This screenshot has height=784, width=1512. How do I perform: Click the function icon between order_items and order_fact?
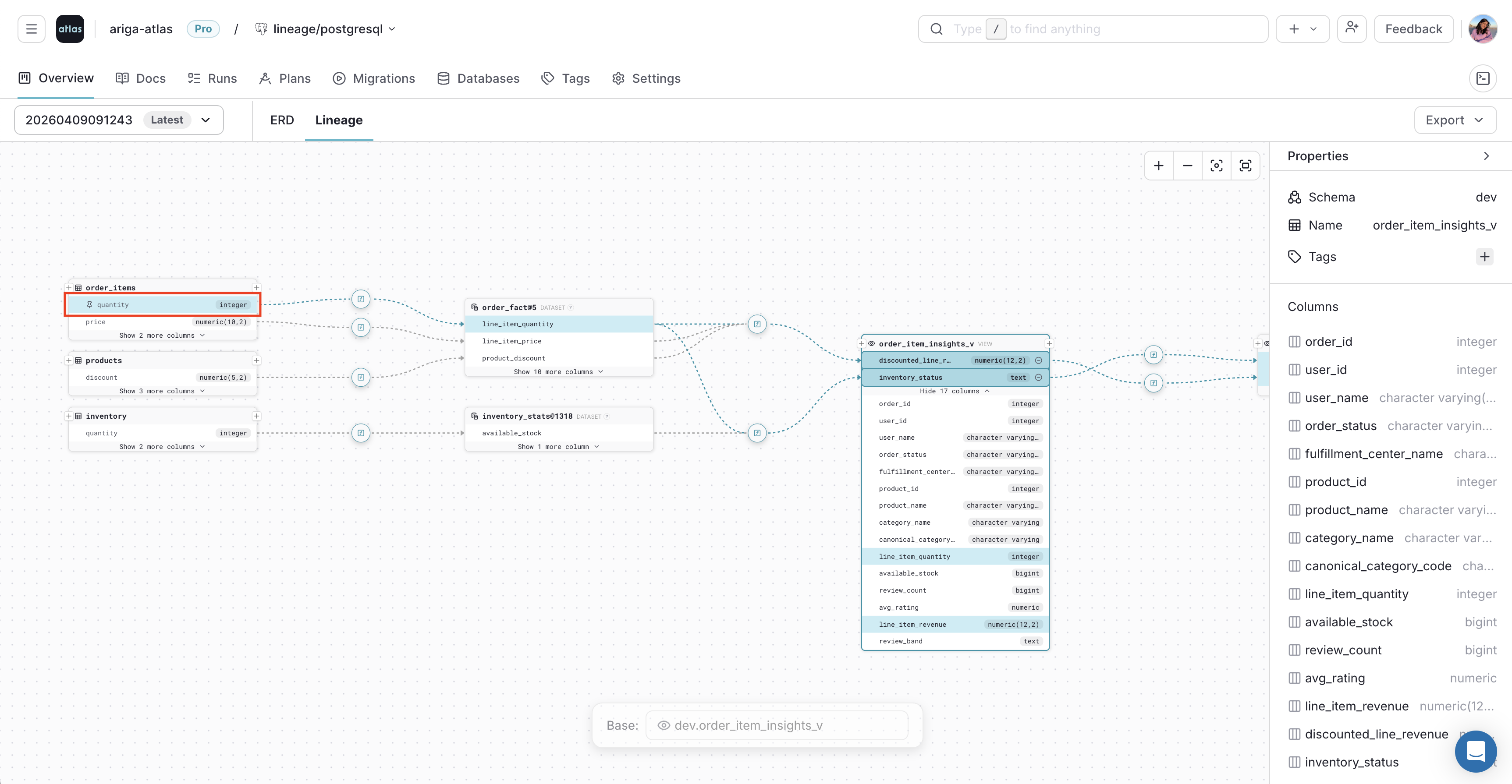[x=360, y=299]
